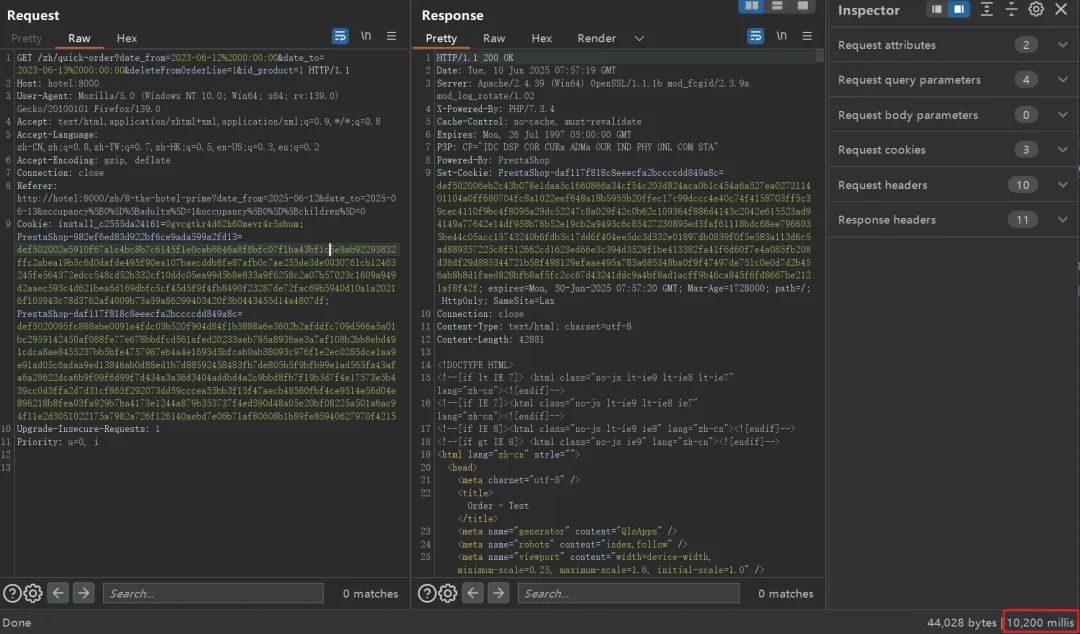
Task: Focus the Response panel search field
Action: 628,593
